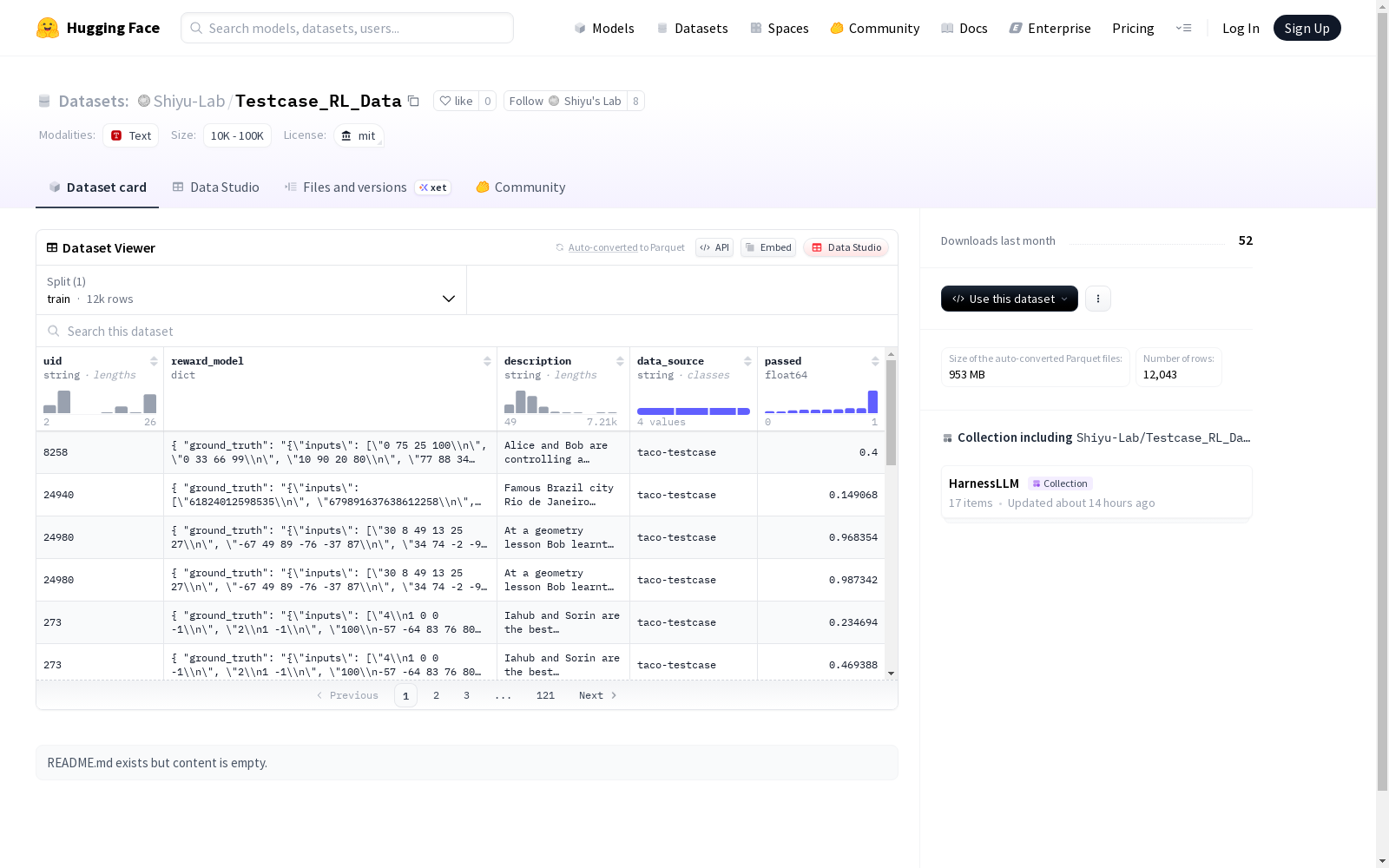Open Docs in top navigation
Image resolution: width=1389 pixels, height=868 pixels.
point(964,28)
